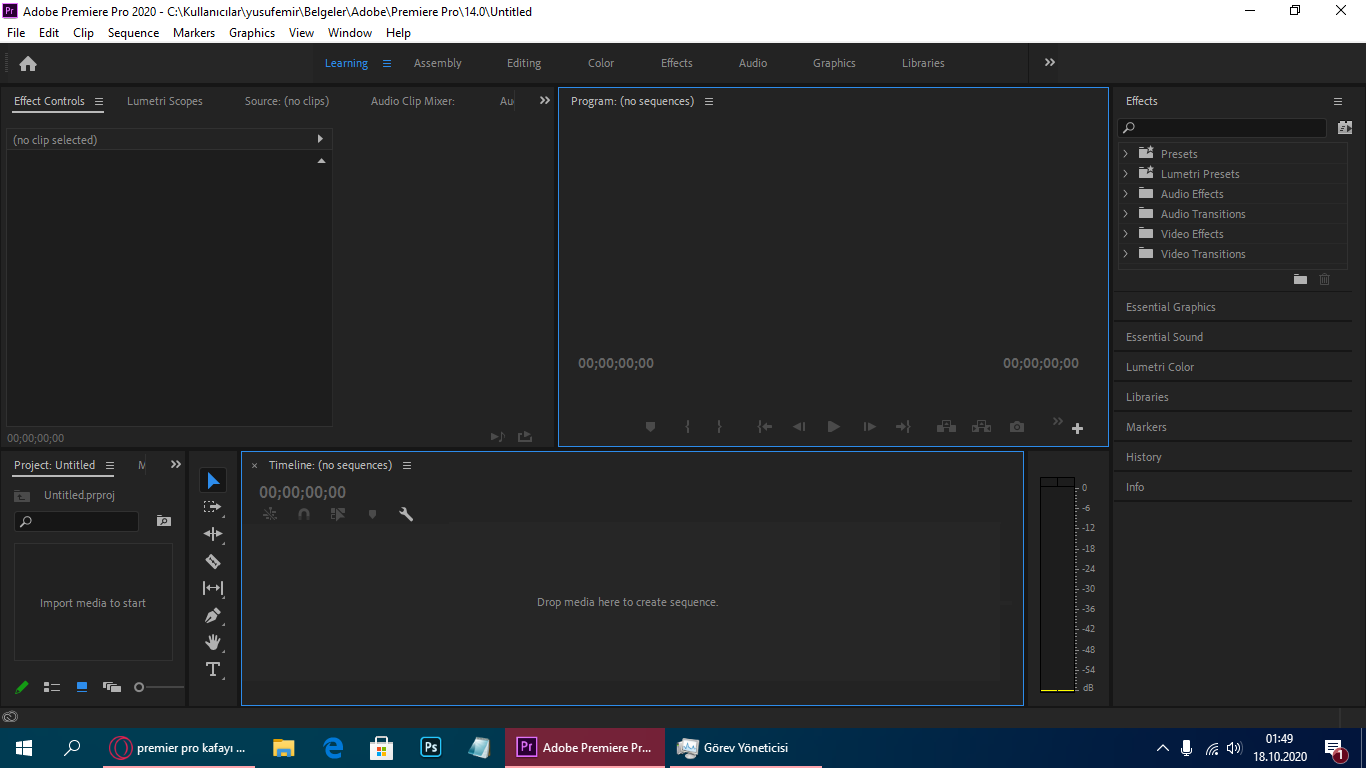Go to Out point in Program monitor

pos(903,427)
